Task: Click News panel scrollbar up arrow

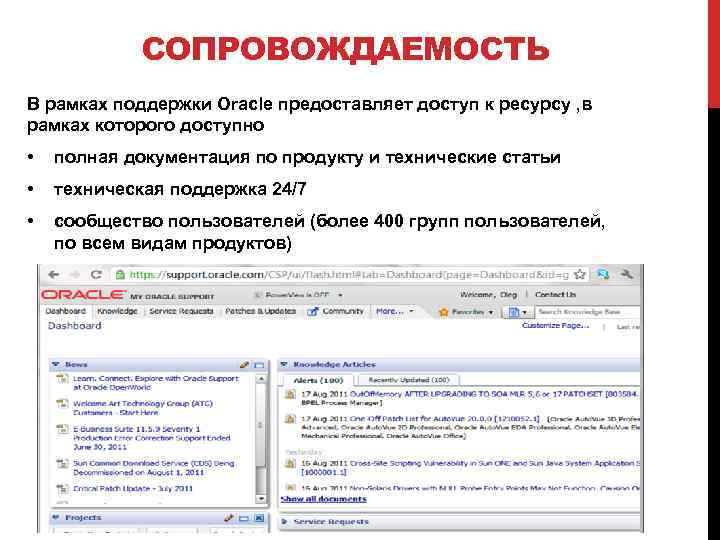Action: (261, 380)
